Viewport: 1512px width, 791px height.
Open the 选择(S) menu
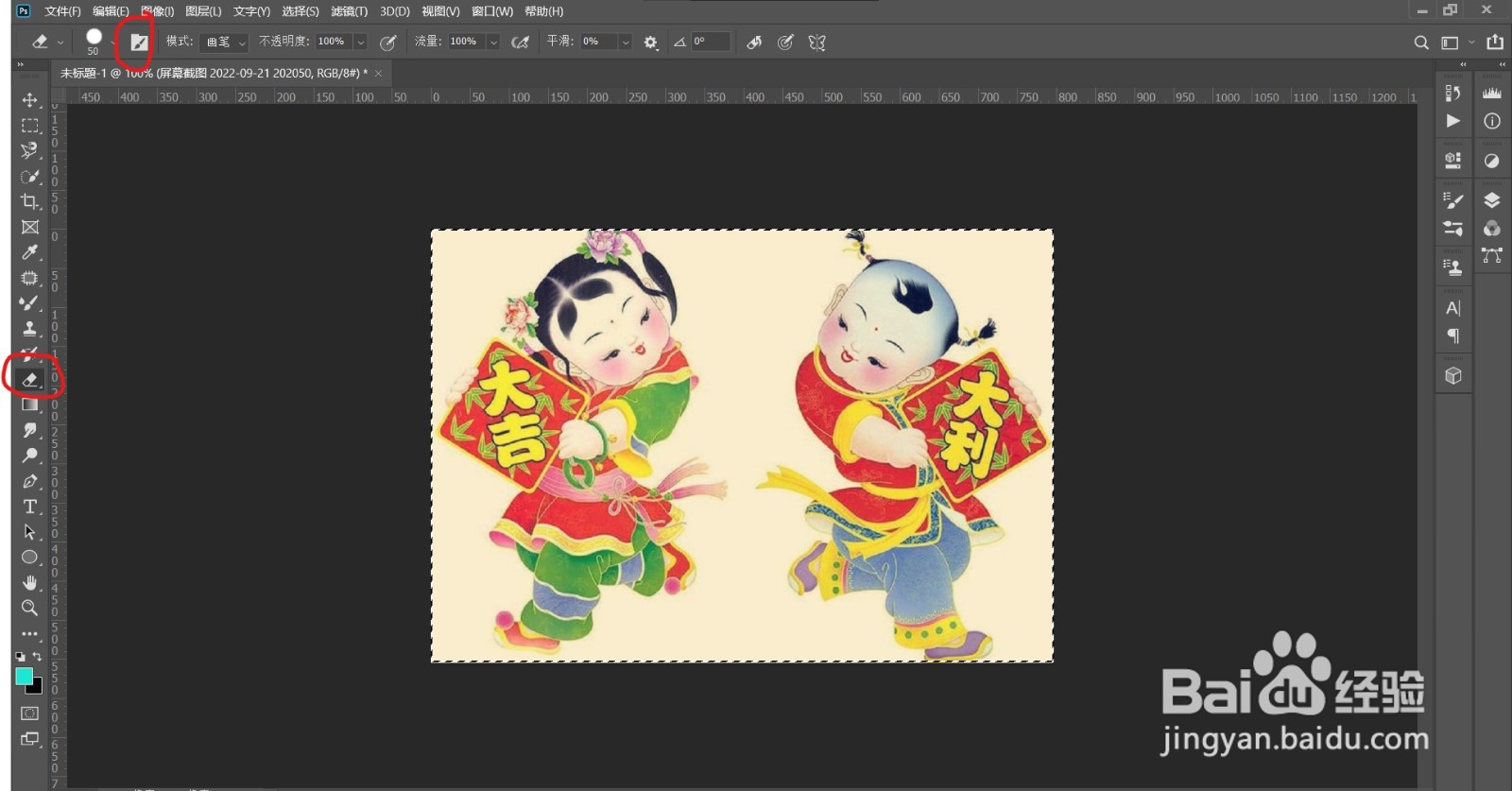click(x=301, y=11)
